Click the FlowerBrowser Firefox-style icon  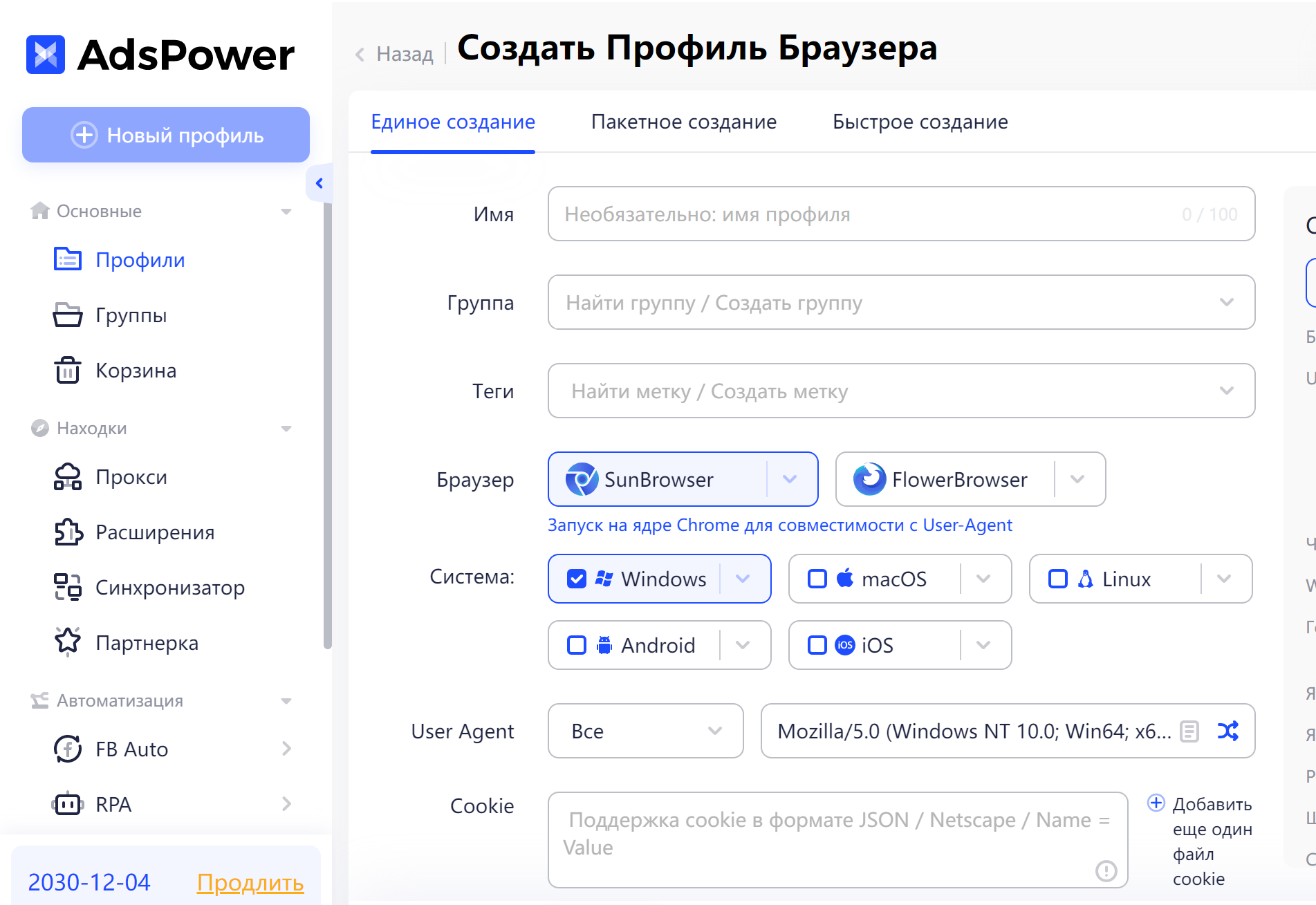pyautogui.click(x=869, y=479)
